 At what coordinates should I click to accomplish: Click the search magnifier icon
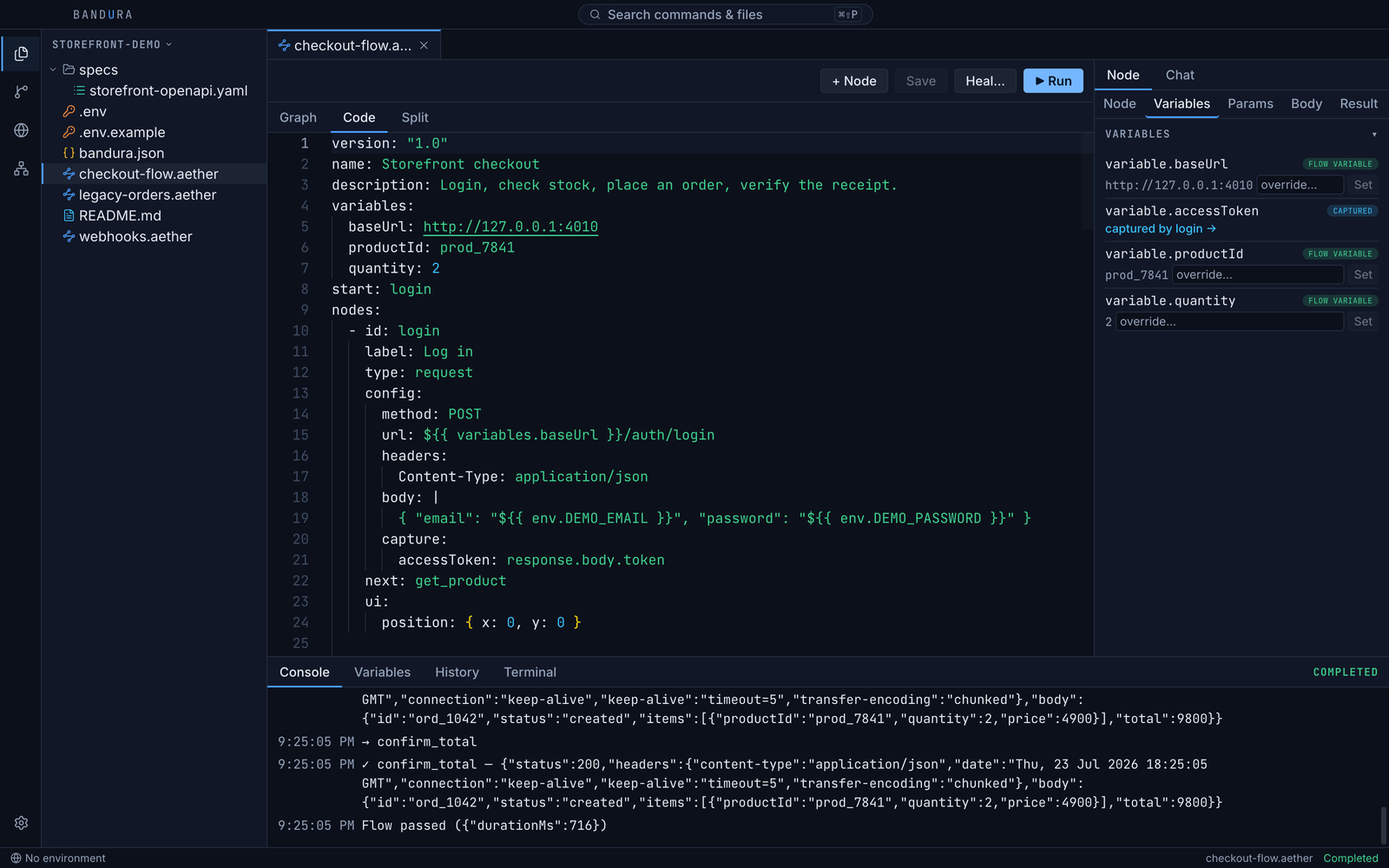coord(595,15)
